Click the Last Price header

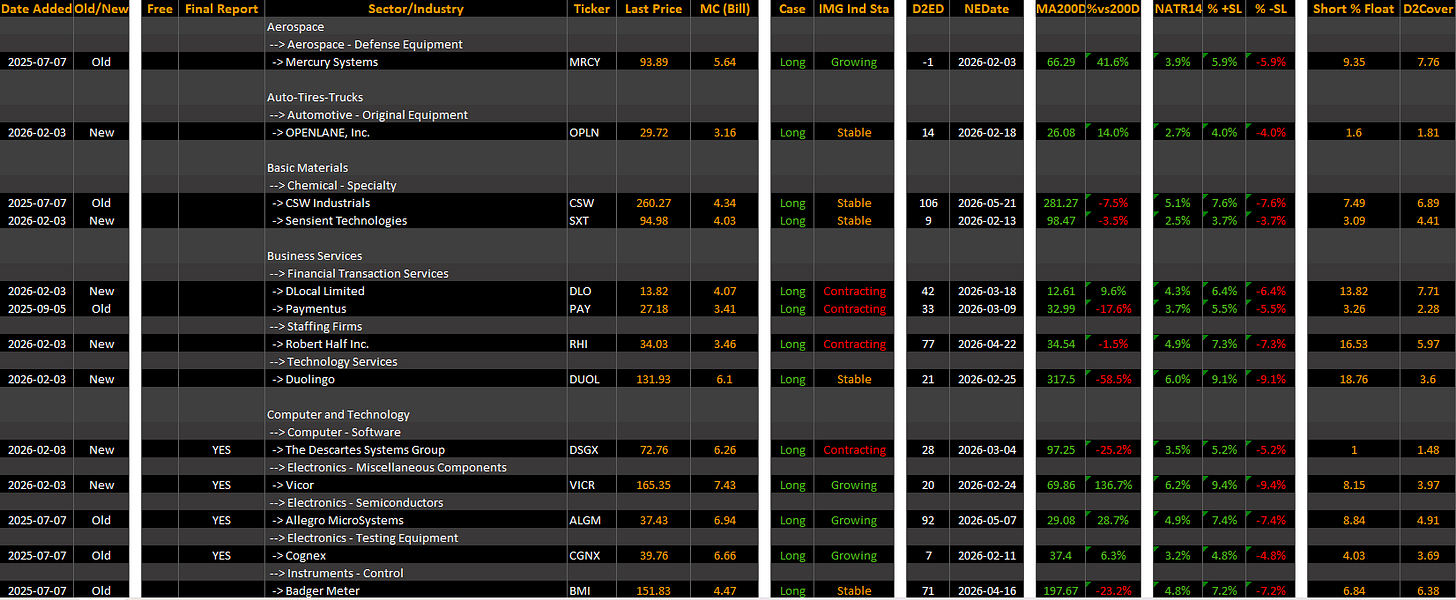(653, 9)
